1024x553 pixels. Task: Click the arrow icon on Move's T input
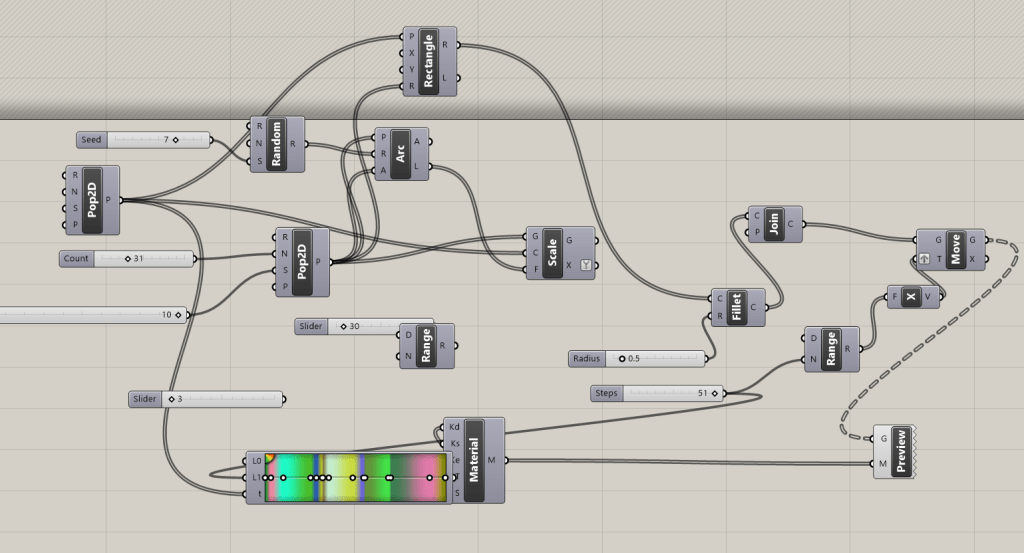pos(924,258)
